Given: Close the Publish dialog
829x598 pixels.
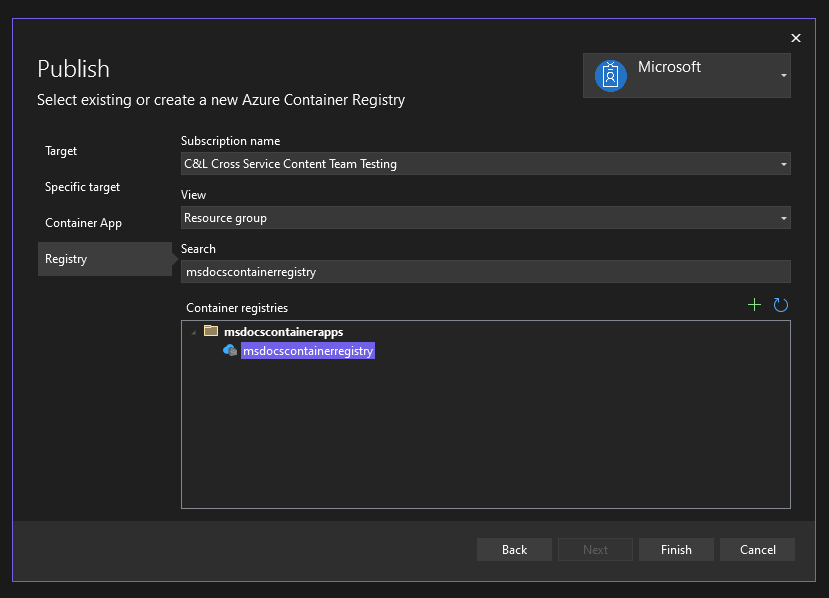Looking at the screenshot, I should (796, 38).
